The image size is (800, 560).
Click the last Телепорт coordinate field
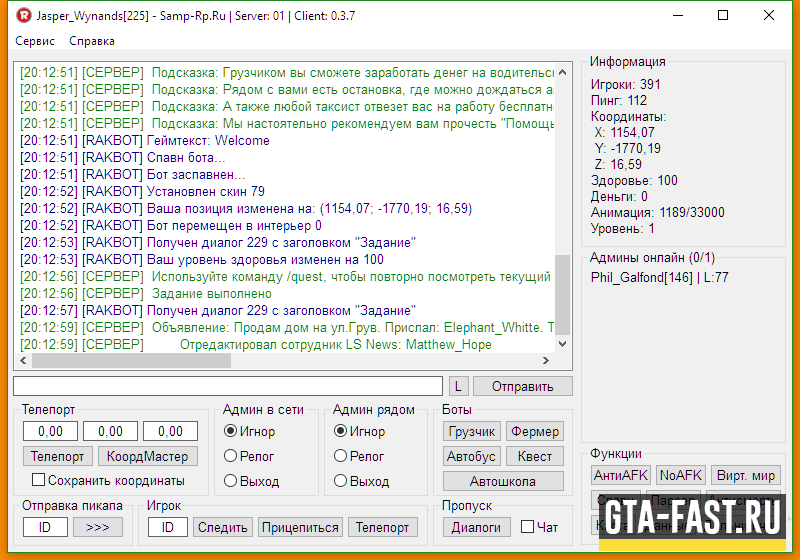pyautogui.click(x=170, y=431)
